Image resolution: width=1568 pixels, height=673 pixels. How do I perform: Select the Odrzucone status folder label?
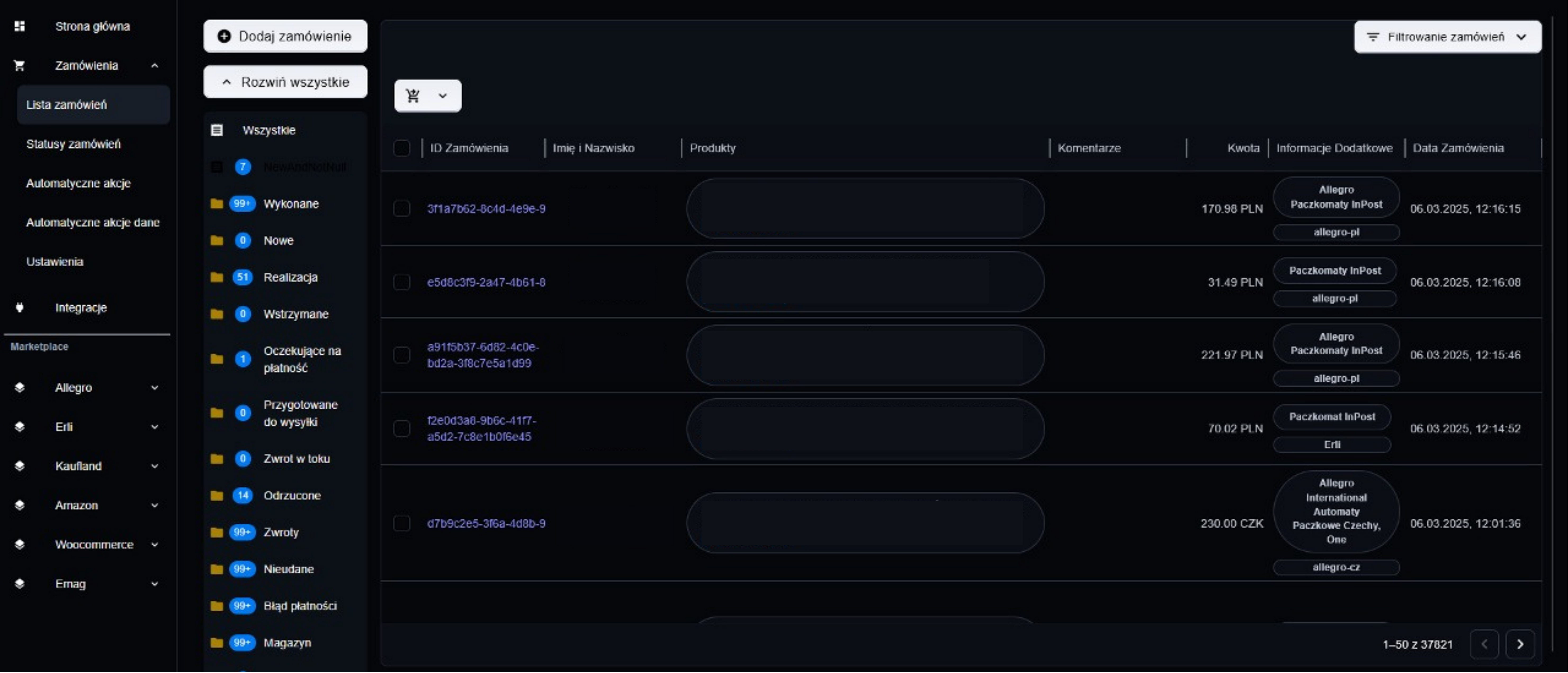292,495
